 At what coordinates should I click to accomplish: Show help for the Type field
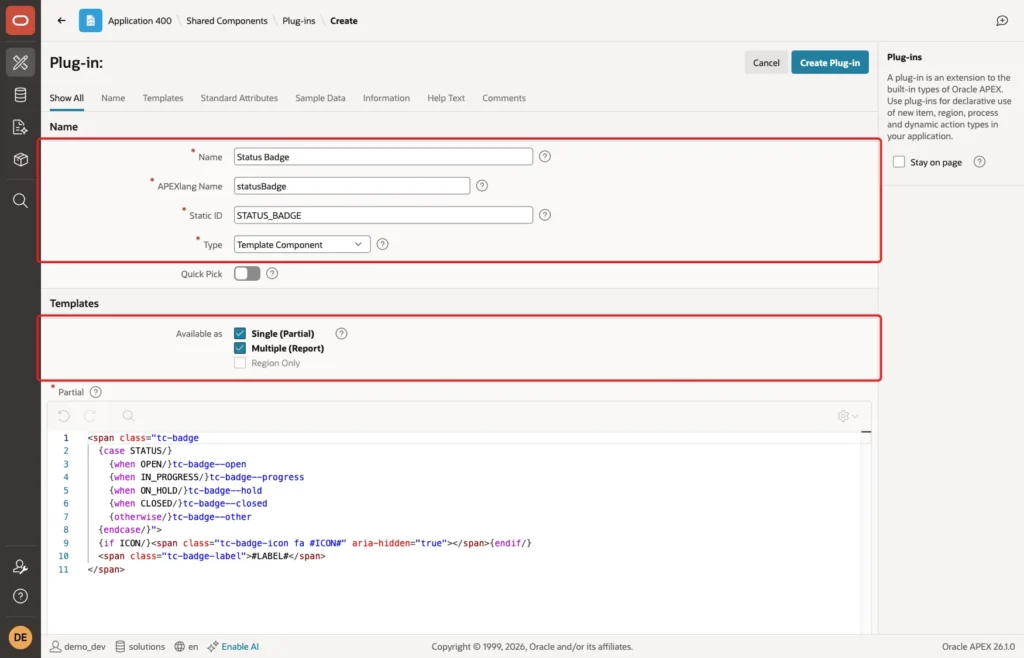[x=383, y=244]
